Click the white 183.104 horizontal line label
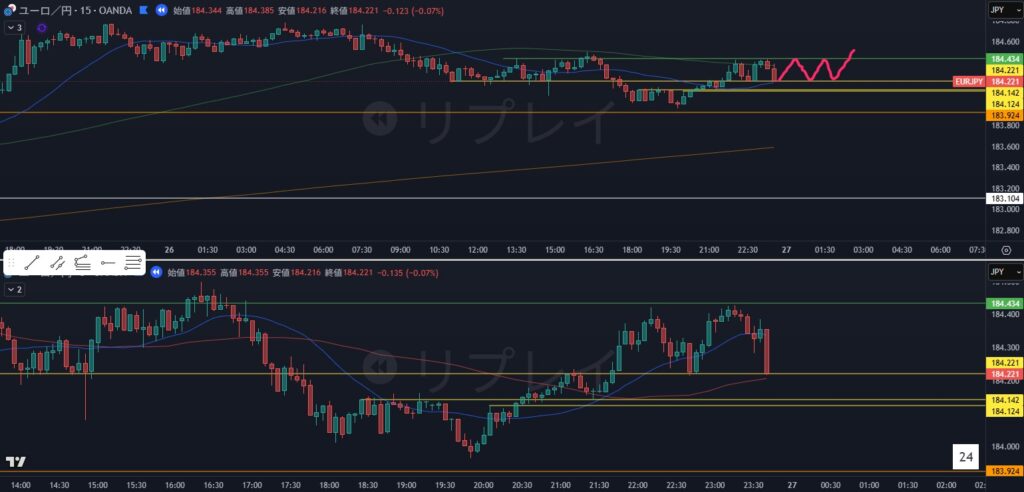 1004,198
